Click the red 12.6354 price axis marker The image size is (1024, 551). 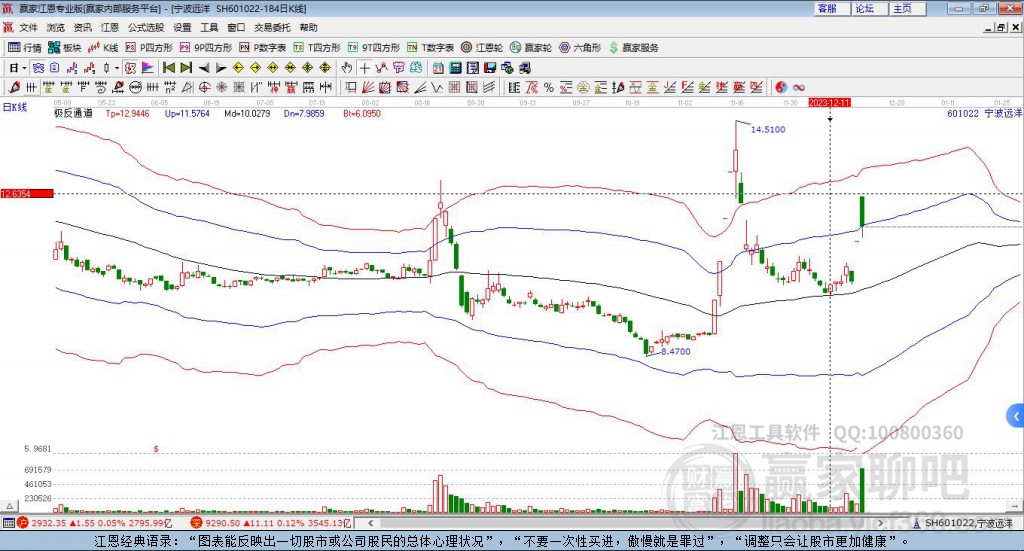[26, 194]
